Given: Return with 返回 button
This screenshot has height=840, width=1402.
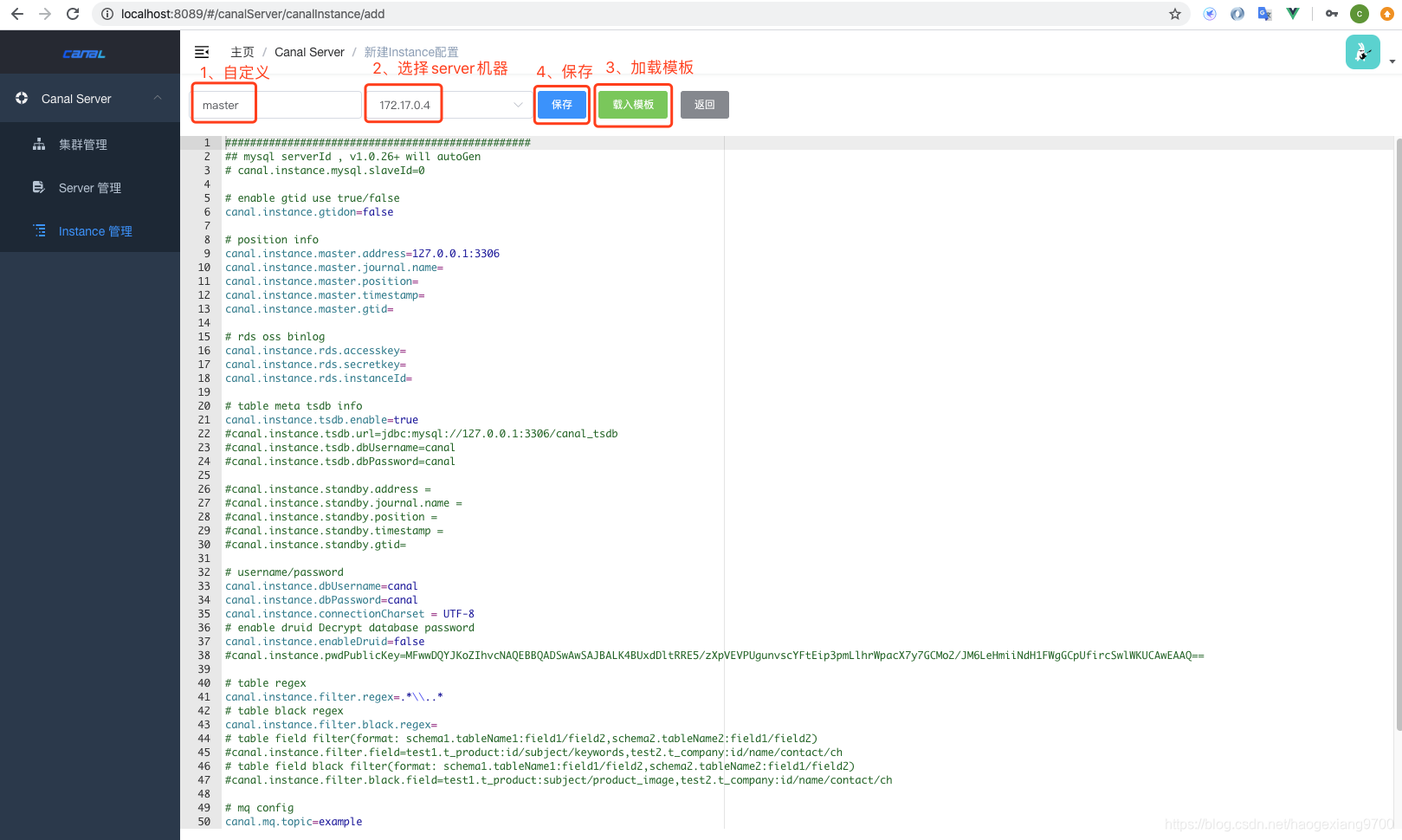Looking at the screenshot, I should (705, 105).
